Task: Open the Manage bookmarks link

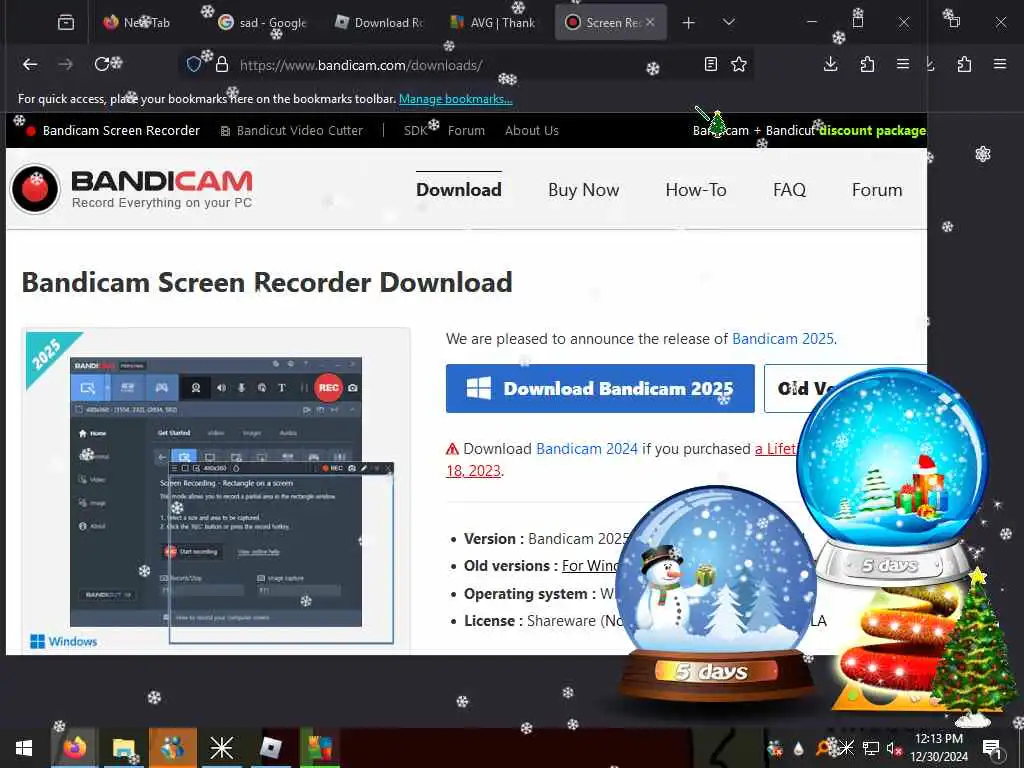Action: pos(455,99)
